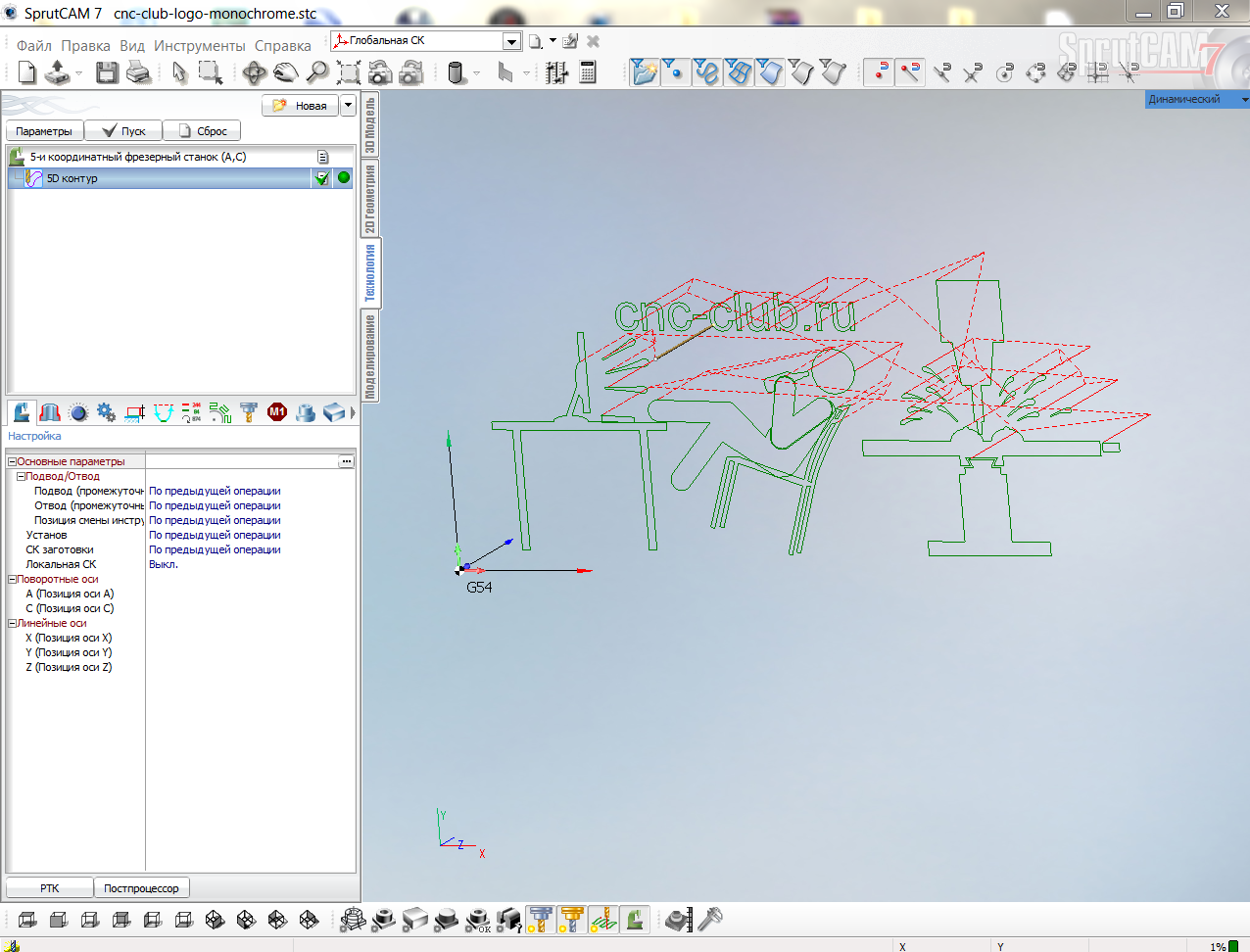Screen dimensions: 1250x952
Task: Click the edit coordinate system icon
Action: pyautogui.click(x=570, y=41)
